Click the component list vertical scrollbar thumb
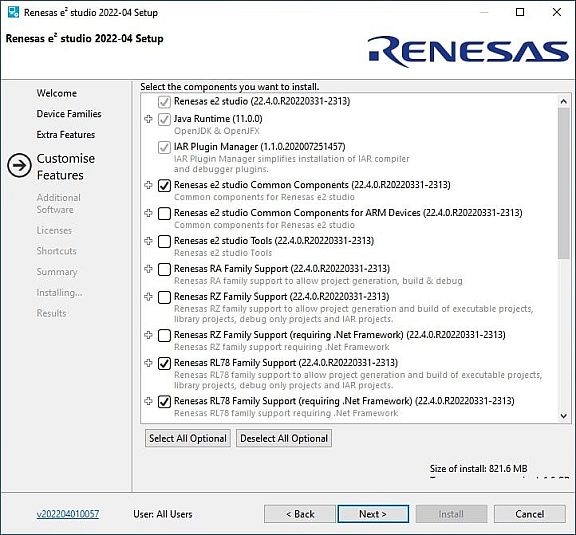 click(x=564, y=183)
